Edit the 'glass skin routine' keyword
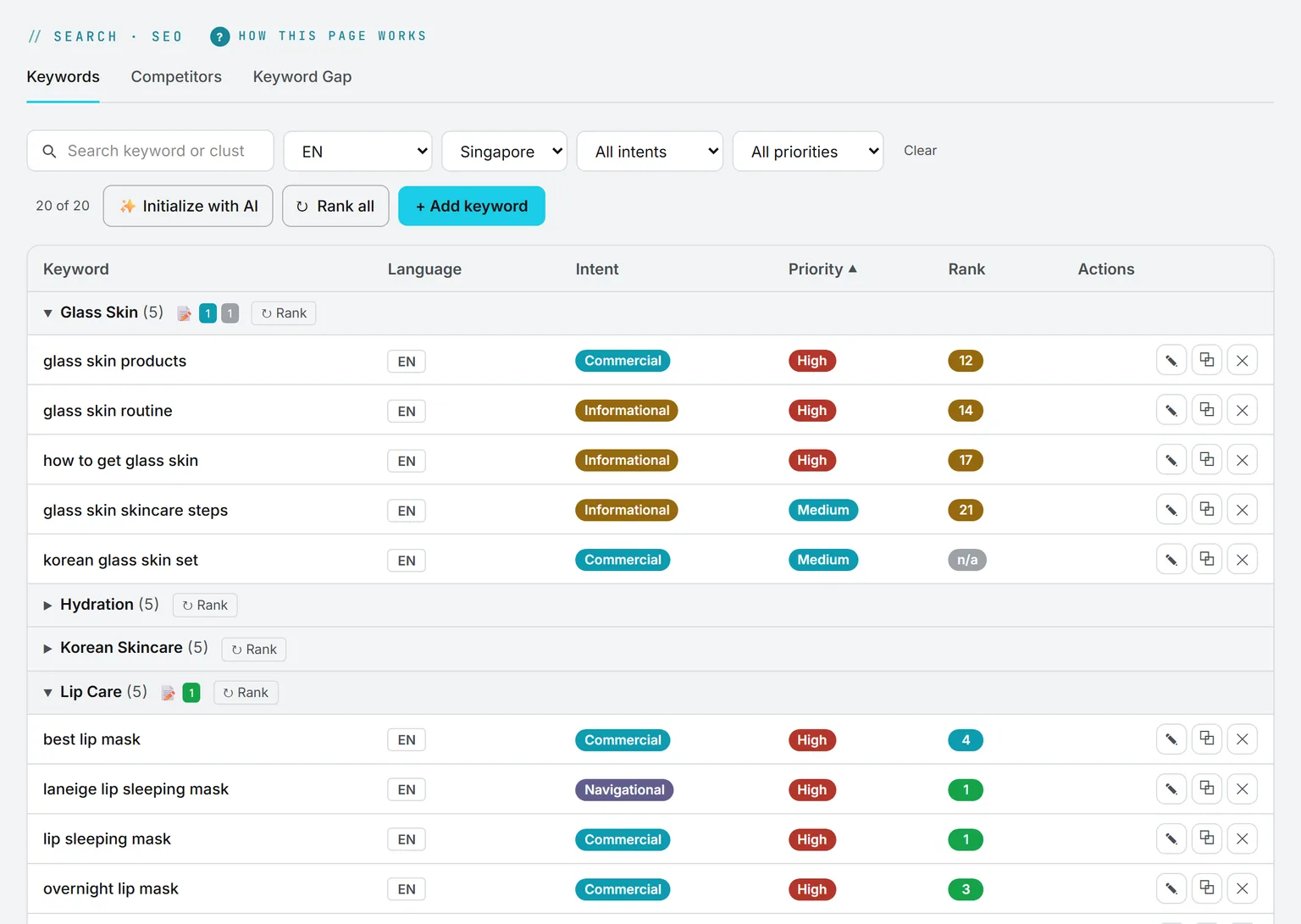Screen dimensions: 1301x924 (x=1171, y=411)
